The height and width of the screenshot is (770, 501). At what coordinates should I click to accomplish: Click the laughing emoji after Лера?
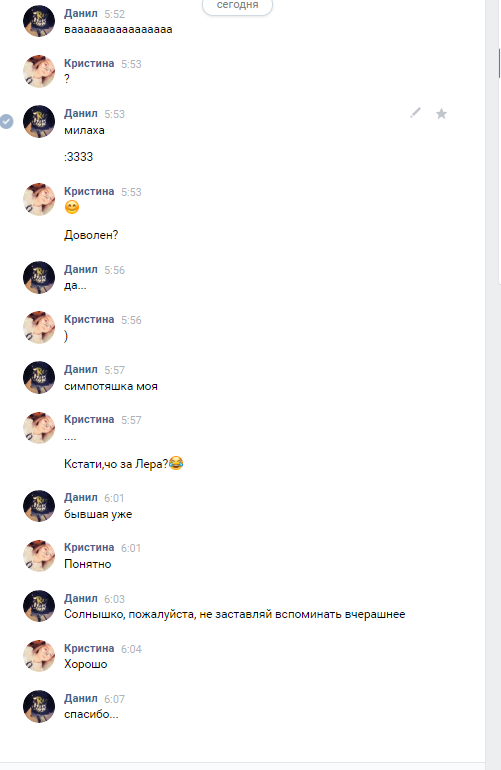click(176, 463)
